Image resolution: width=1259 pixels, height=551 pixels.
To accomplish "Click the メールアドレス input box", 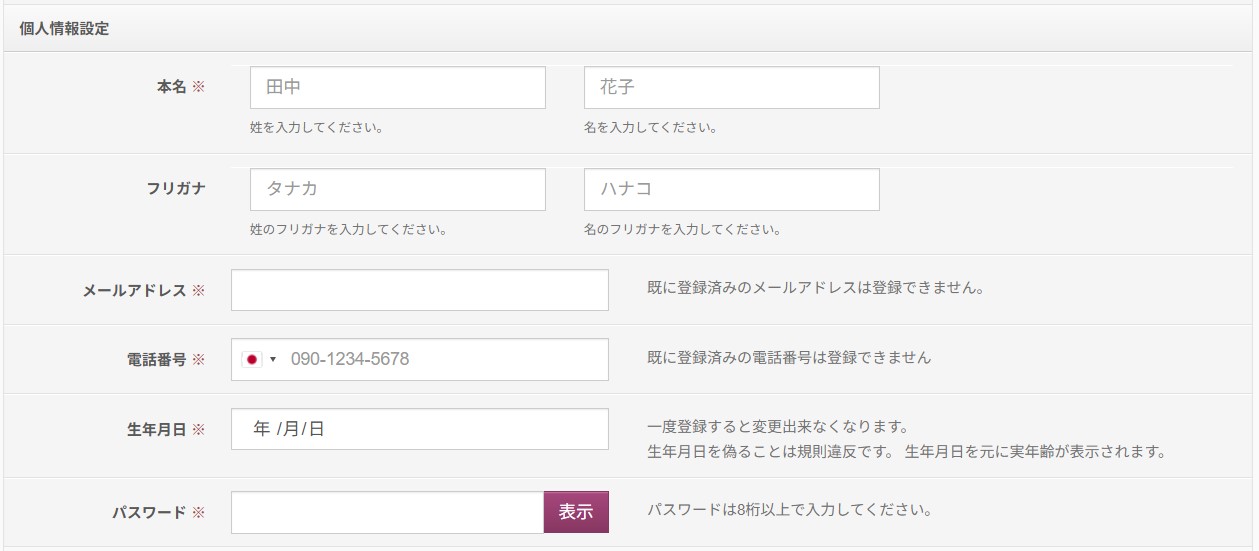I will point(420,290).
